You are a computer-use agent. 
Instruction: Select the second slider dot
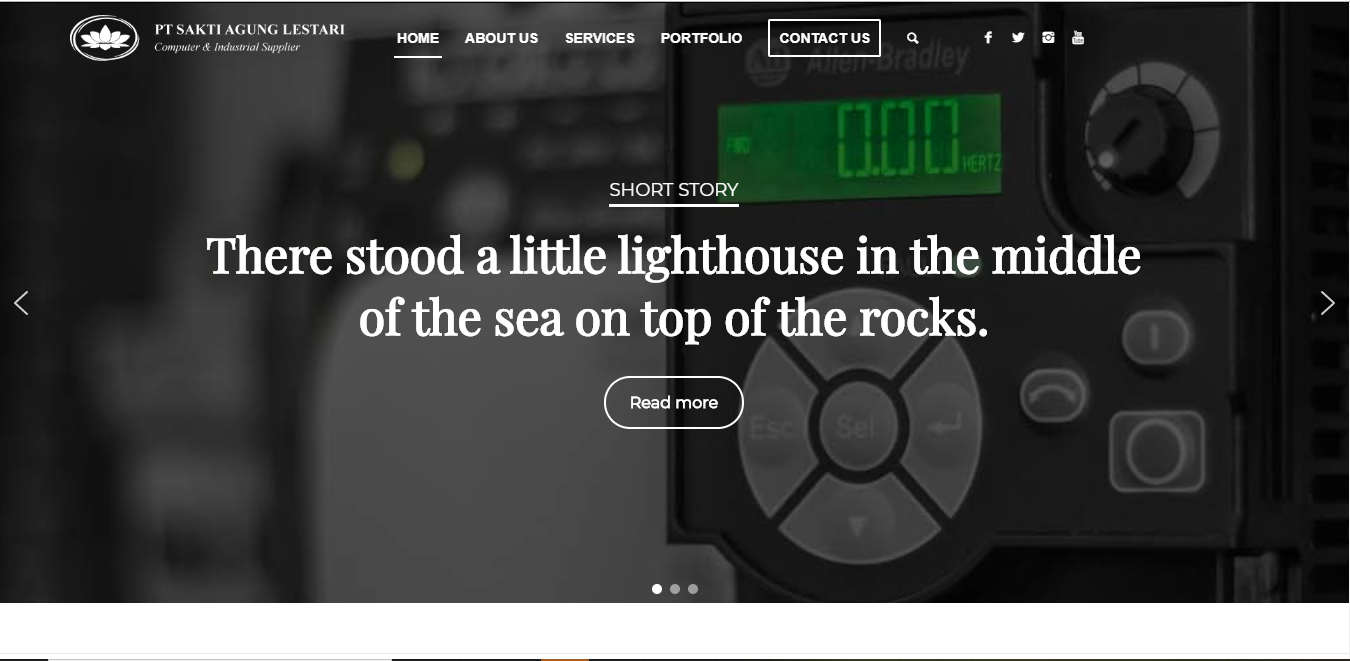pyautogui.click(x=675, y=589)
